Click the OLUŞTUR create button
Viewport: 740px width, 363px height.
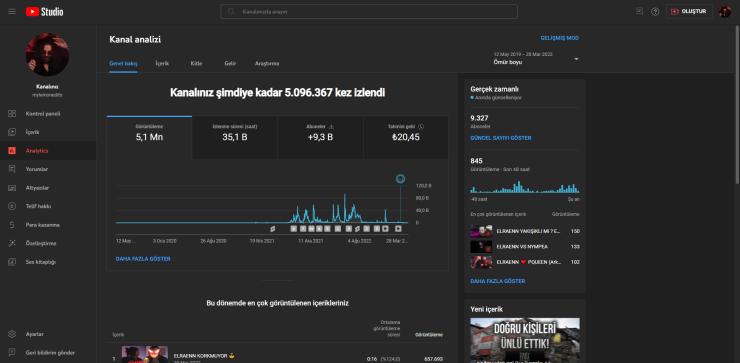689,11
